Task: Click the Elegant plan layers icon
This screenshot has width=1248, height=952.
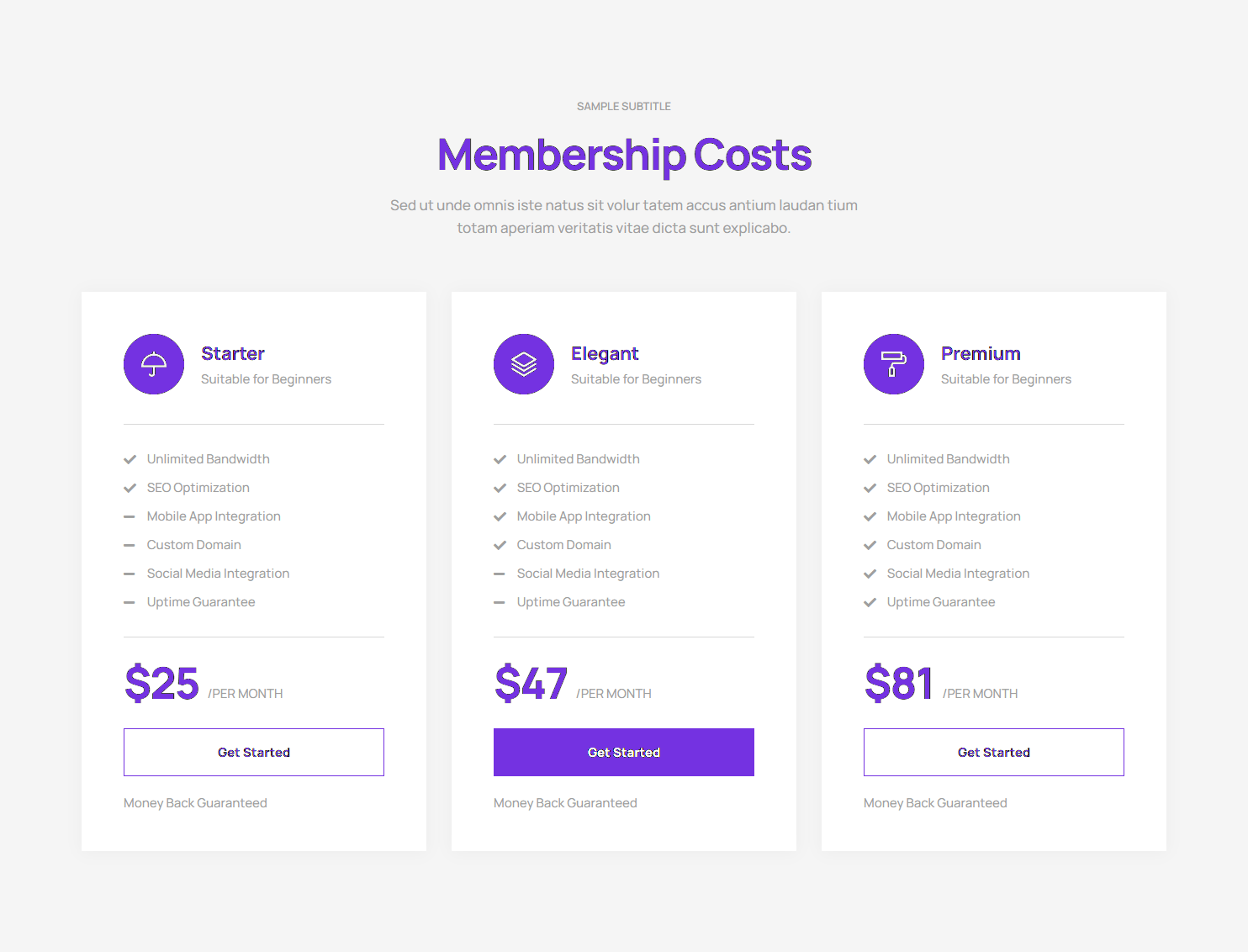Action: pos(524,364)
